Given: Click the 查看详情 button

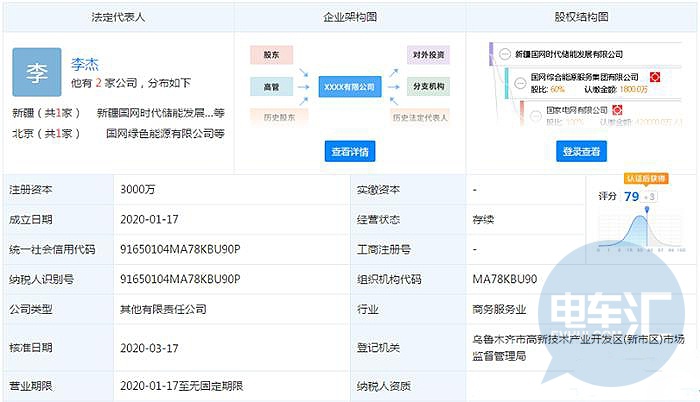Looking at the screenshot, I should pyautogui.click(x=350, y=151).
